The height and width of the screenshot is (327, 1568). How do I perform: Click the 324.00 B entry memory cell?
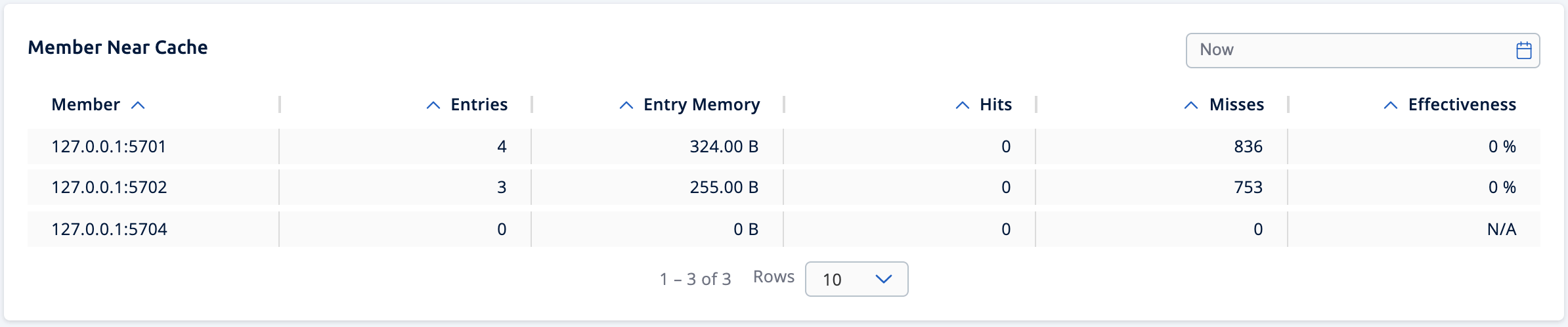point(724,146)
